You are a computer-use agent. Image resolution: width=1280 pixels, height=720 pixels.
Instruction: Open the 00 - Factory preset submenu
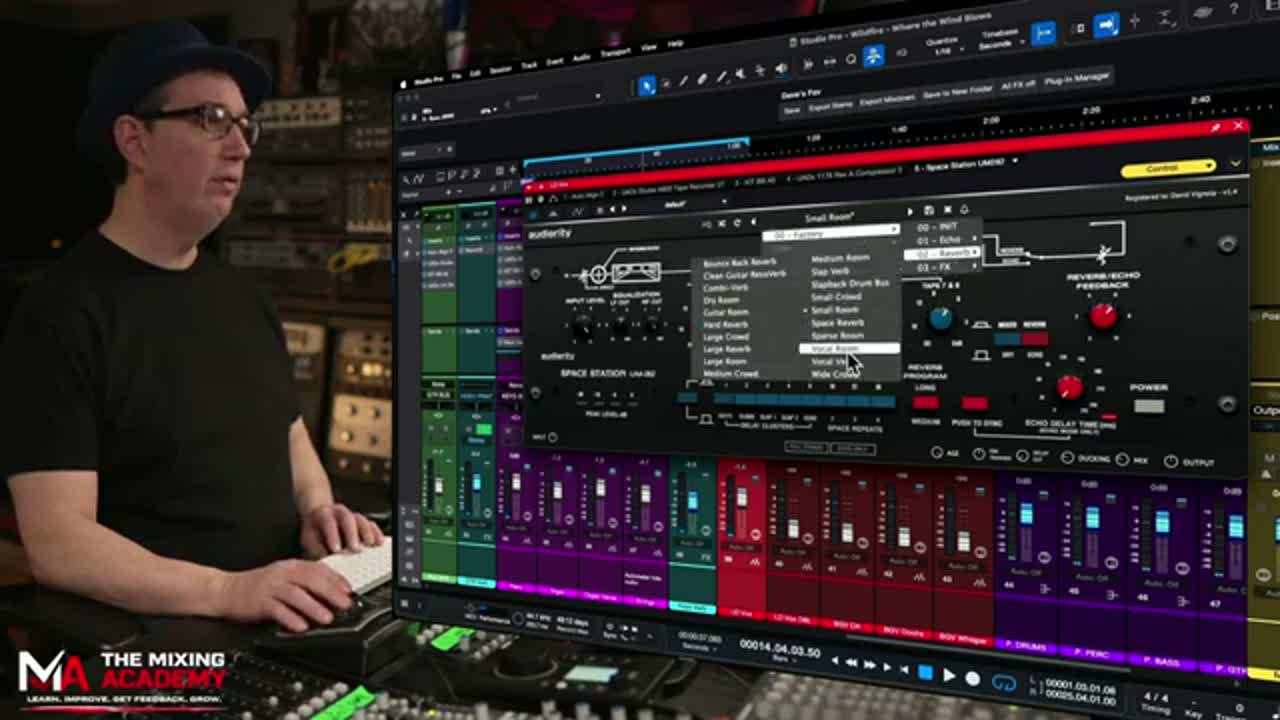click(831, 235)
